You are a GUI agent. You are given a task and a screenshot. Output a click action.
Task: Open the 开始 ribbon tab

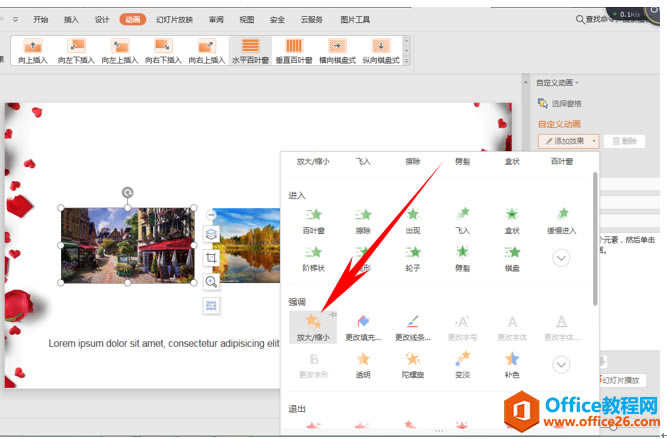(40, 20)
